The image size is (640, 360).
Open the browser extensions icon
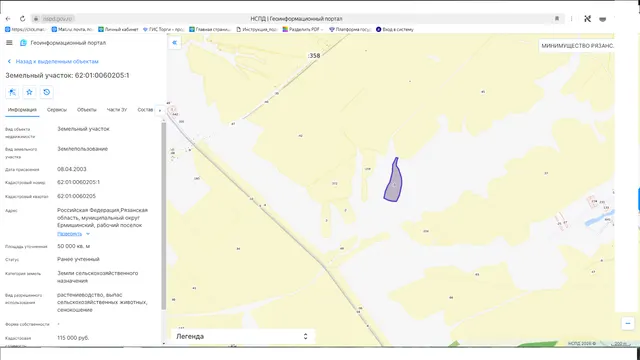[587, 19]
